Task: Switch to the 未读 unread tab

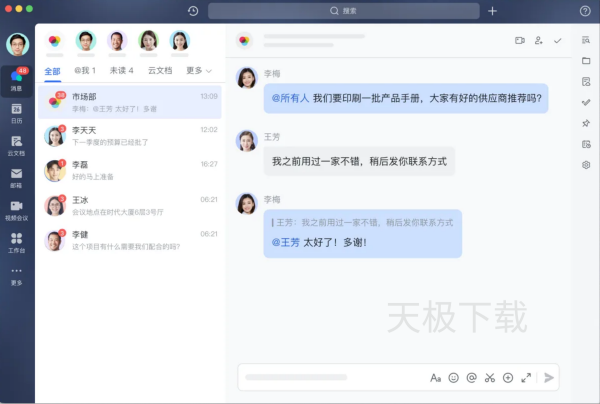Action: coord(121,71)
